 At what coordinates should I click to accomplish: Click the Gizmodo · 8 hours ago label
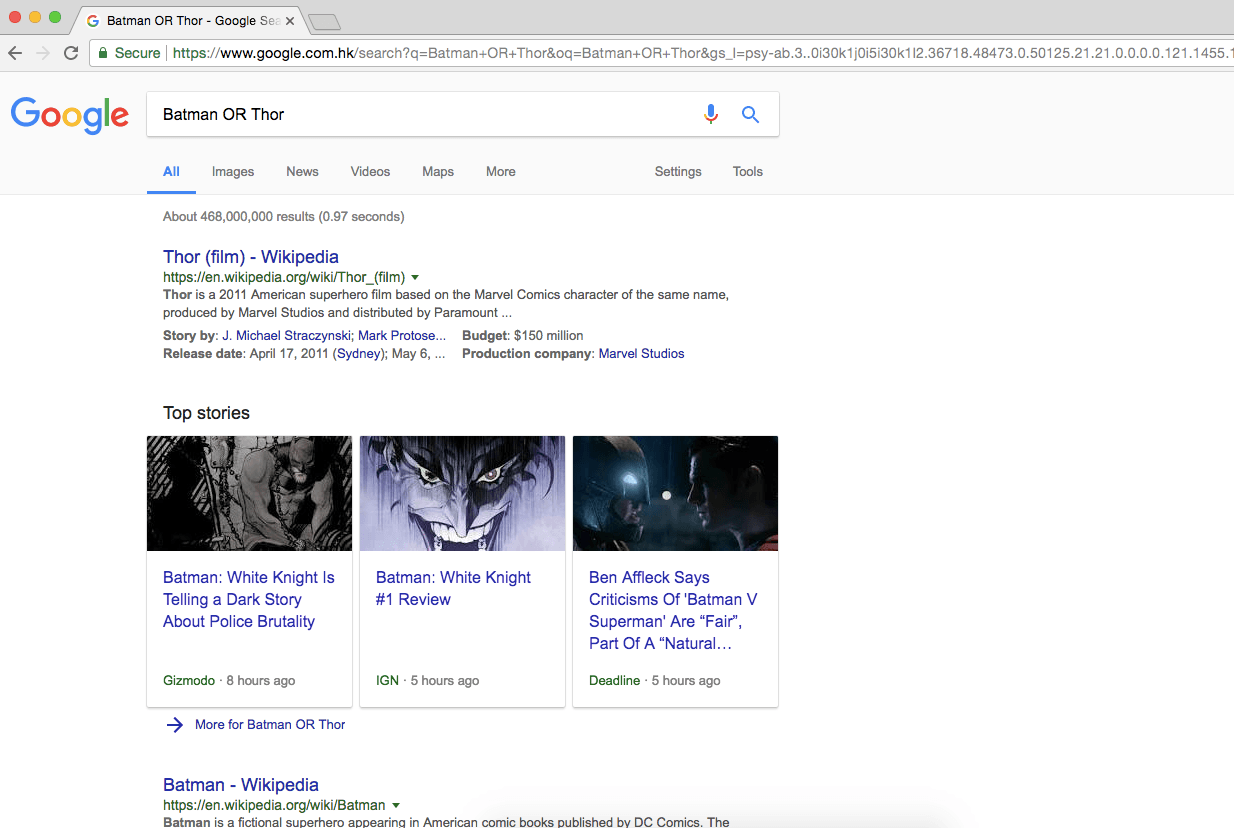coord(229,680)
